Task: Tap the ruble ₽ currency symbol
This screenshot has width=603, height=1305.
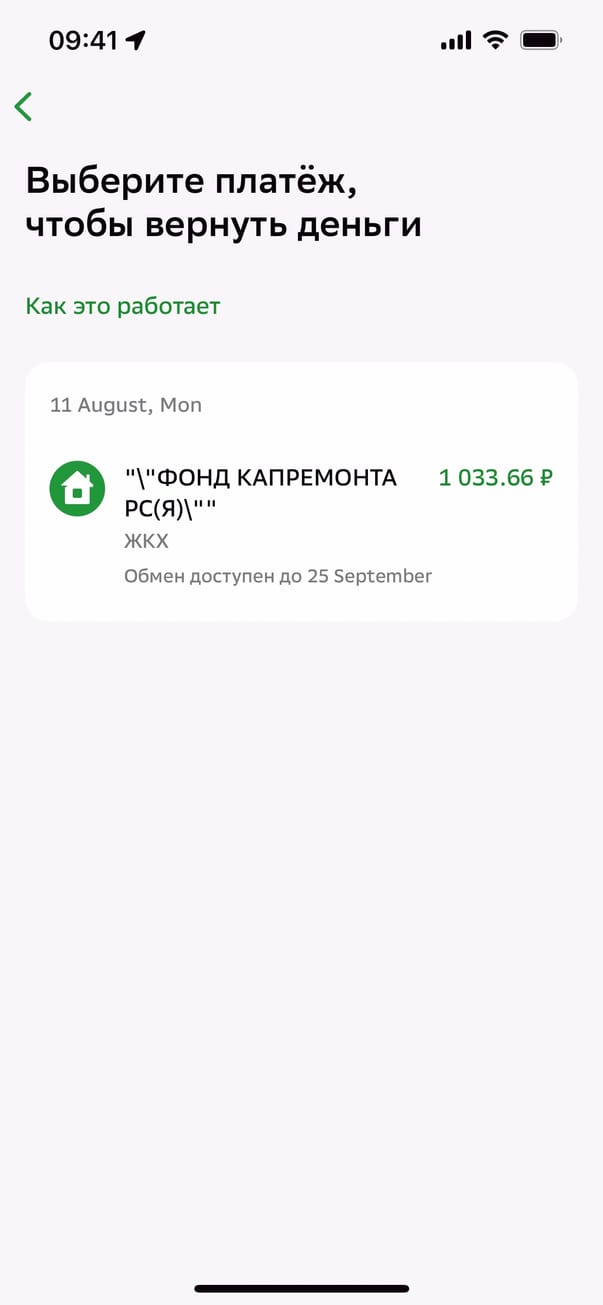Action: [x=546, y=478]
